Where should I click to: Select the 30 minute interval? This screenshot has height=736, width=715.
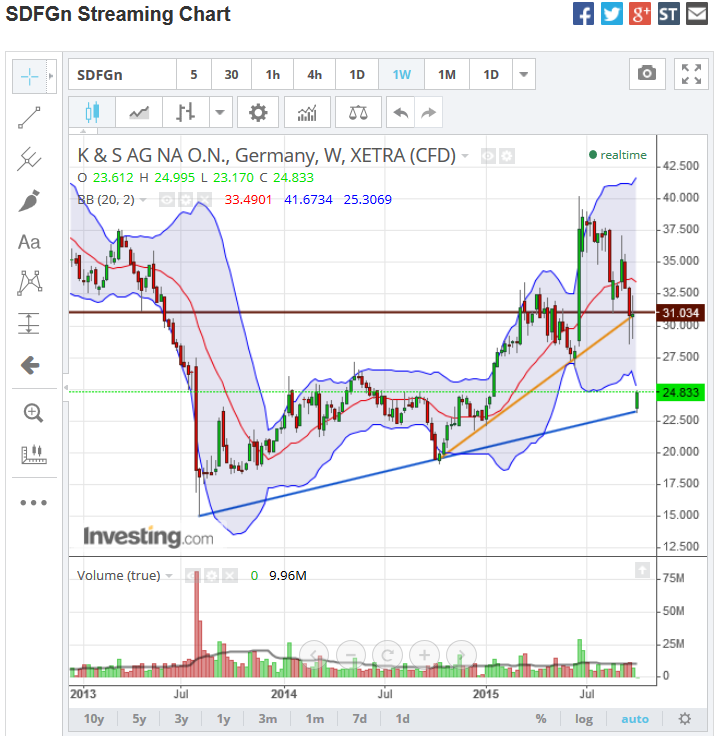(x=231, y=74)
